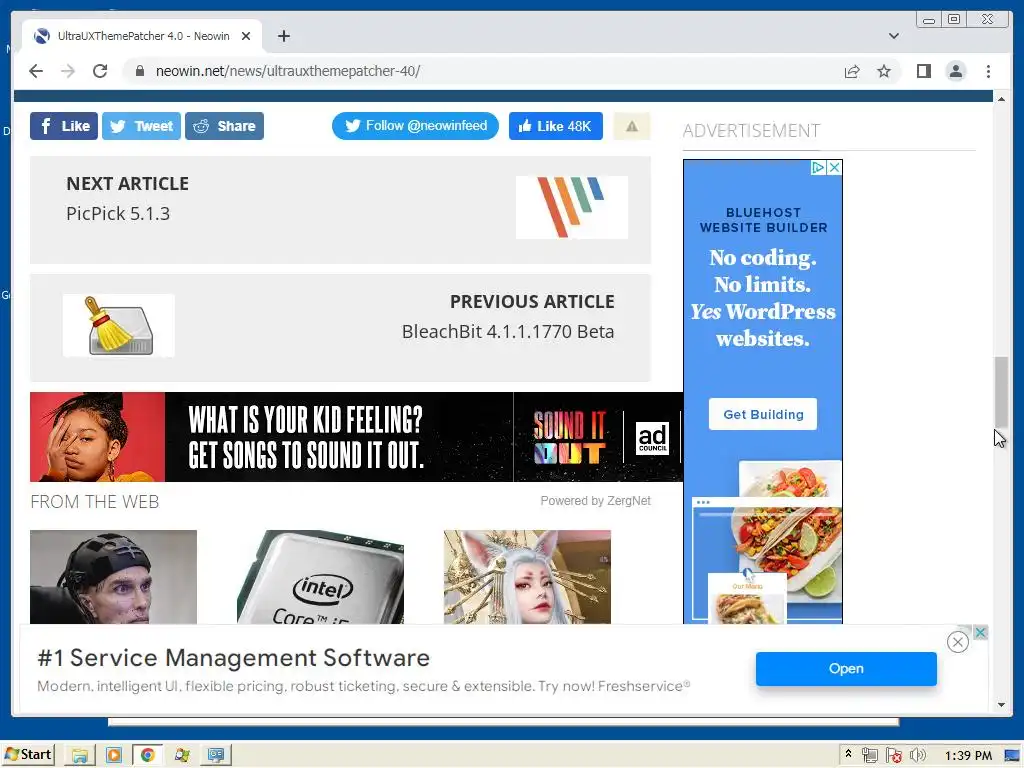Select the UltraUXThemePatcher 4.0 - Neowin tab
This screenshot has width=1024, height=768.
[x=142, y=36]
